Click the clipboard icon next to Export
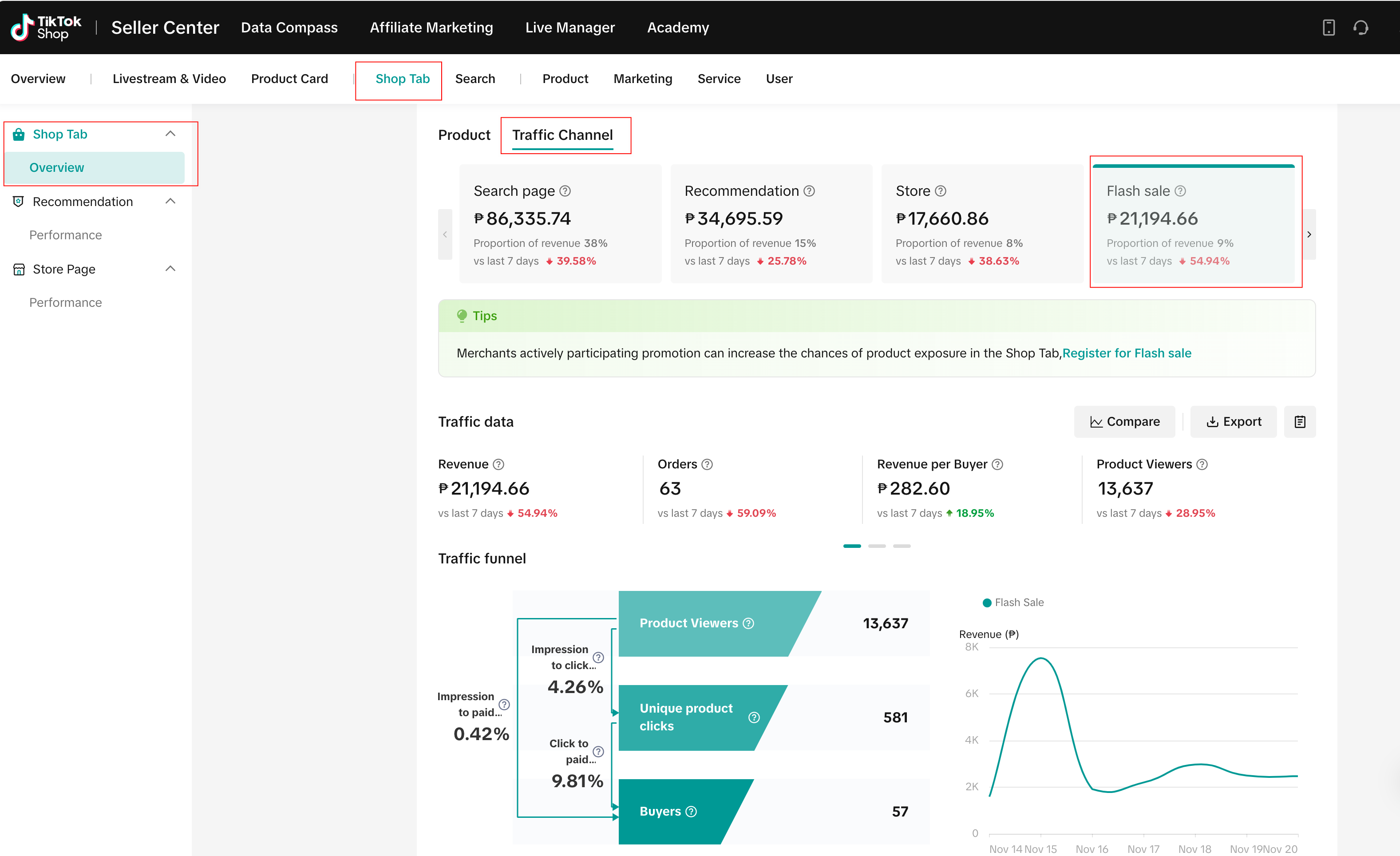 [1299, 422]
